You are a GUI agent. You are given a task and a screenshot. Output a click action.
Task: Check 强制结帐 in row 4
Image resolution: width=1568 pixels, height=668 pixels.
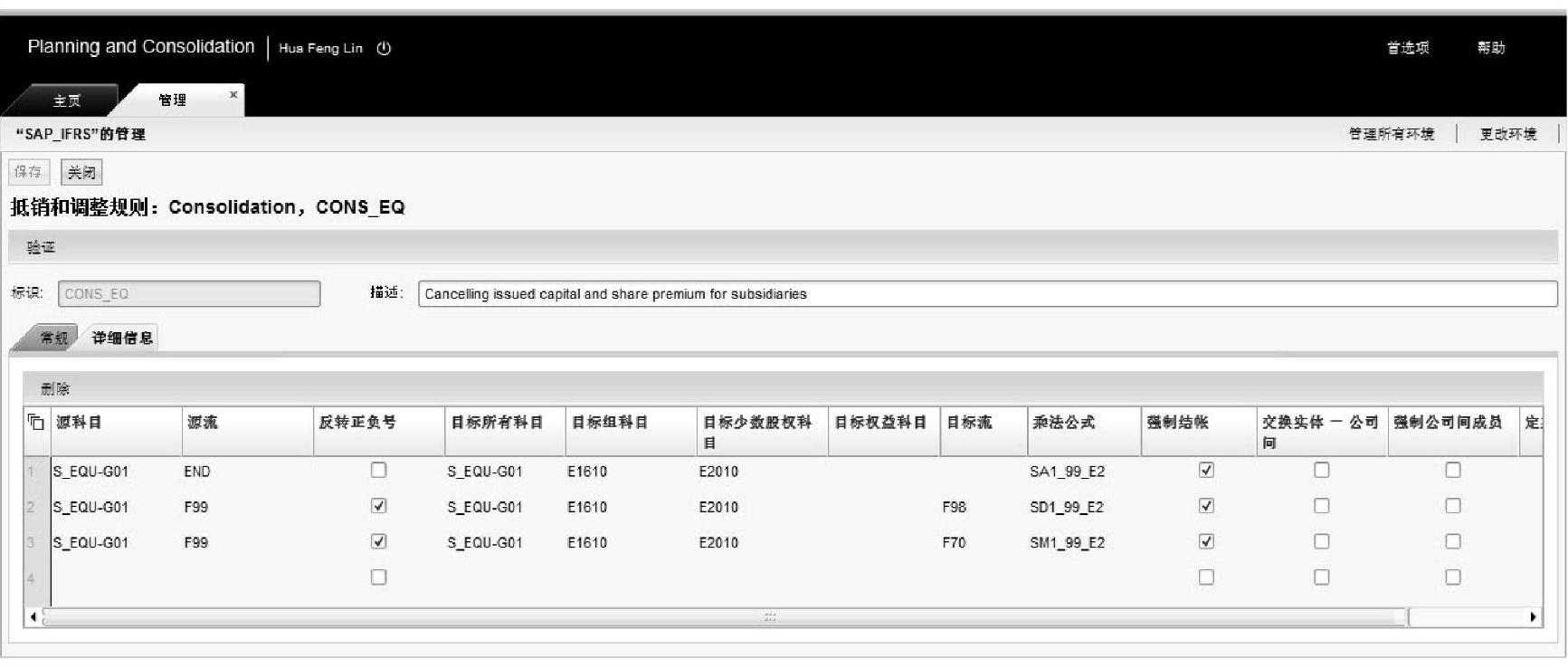point(1206,577)
